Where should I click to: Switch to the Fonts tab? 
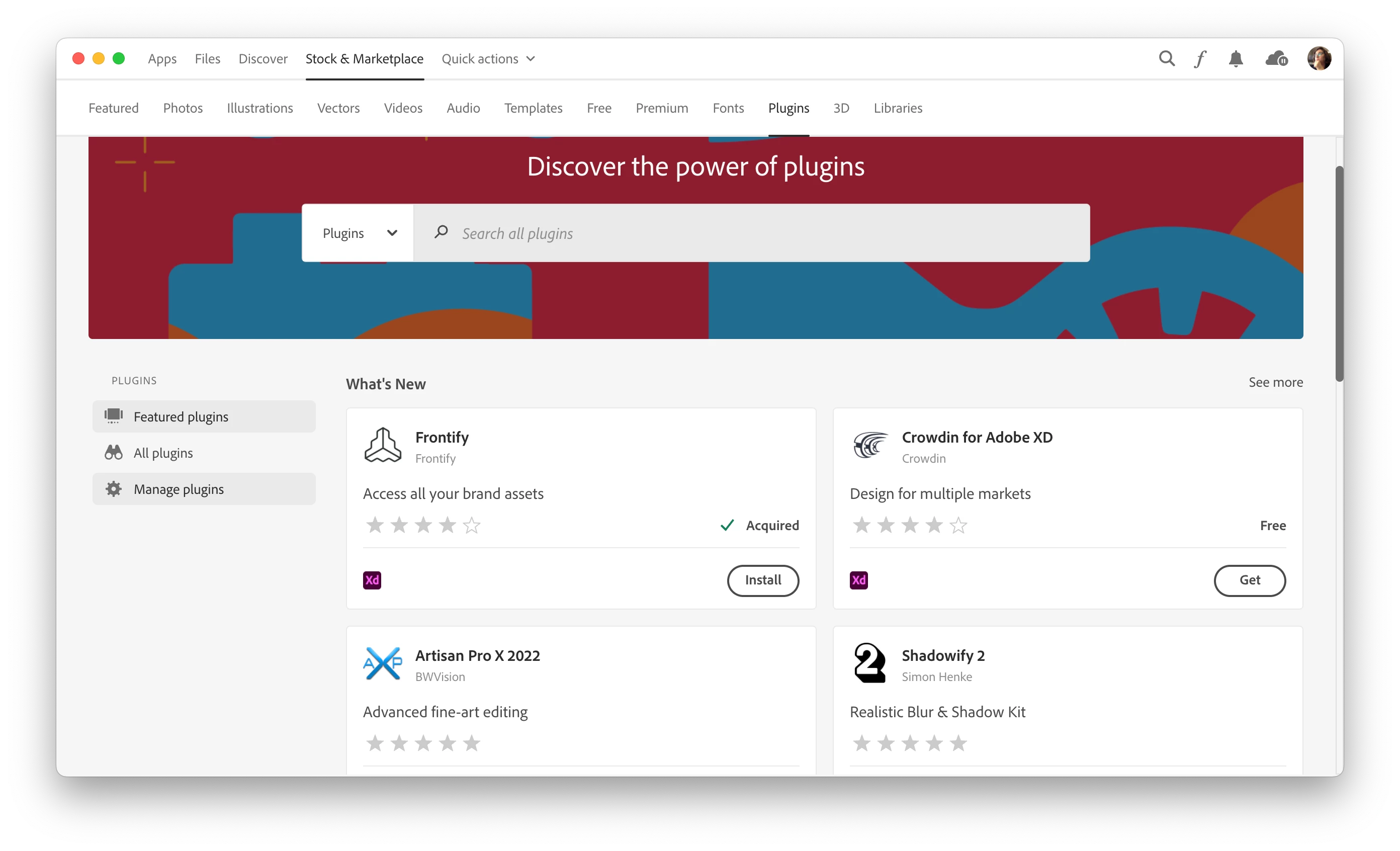tap(728, 108)
